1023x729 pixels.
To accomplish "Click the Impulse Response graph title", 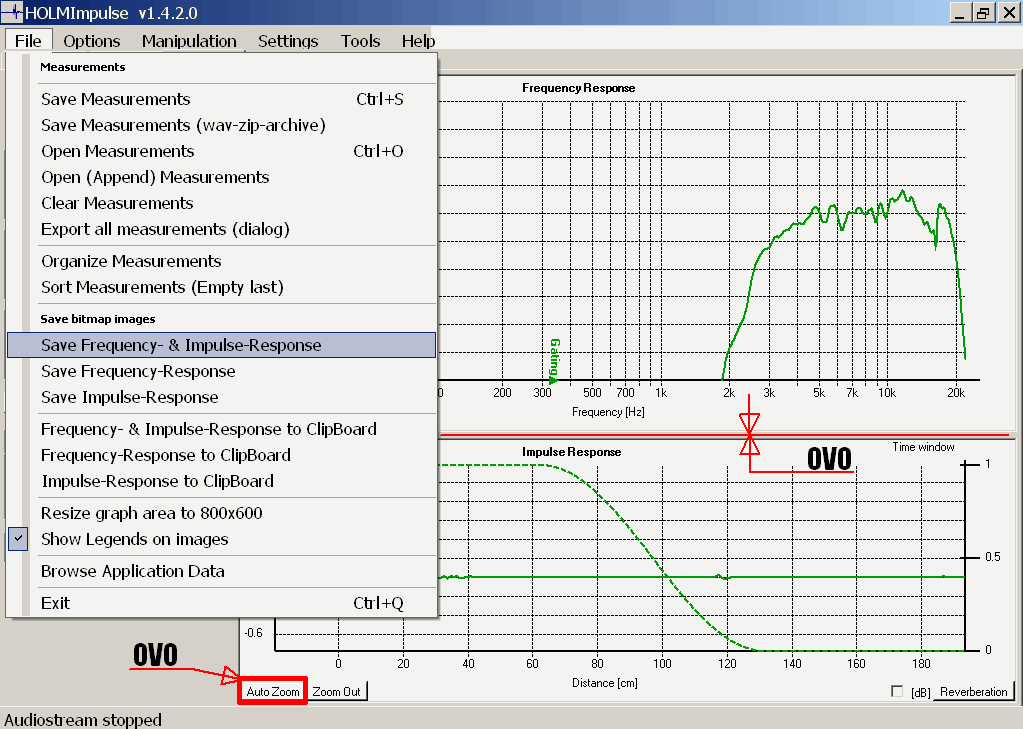I will point(571,452).
